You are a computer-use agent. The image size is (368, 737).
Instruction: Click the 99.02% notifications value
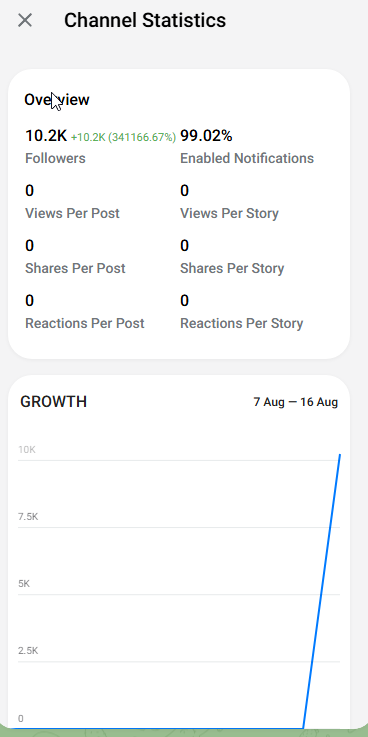tap(206, 136)
